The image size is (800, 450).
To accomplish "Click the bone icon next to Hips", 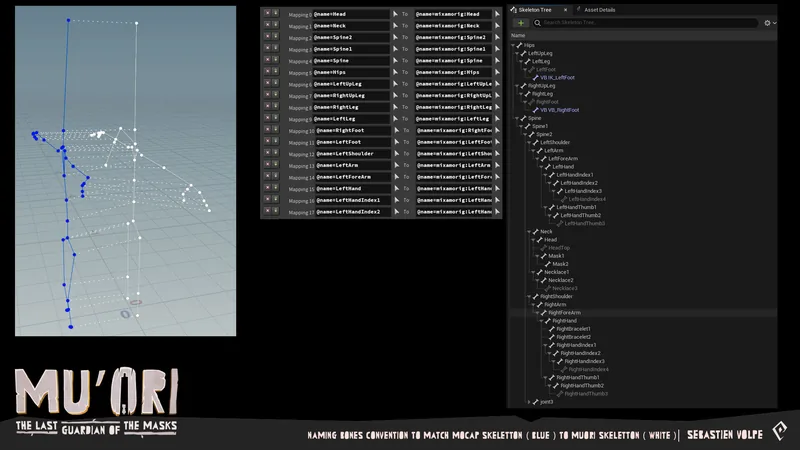I will pyautogui.click(x=520, y=45).
